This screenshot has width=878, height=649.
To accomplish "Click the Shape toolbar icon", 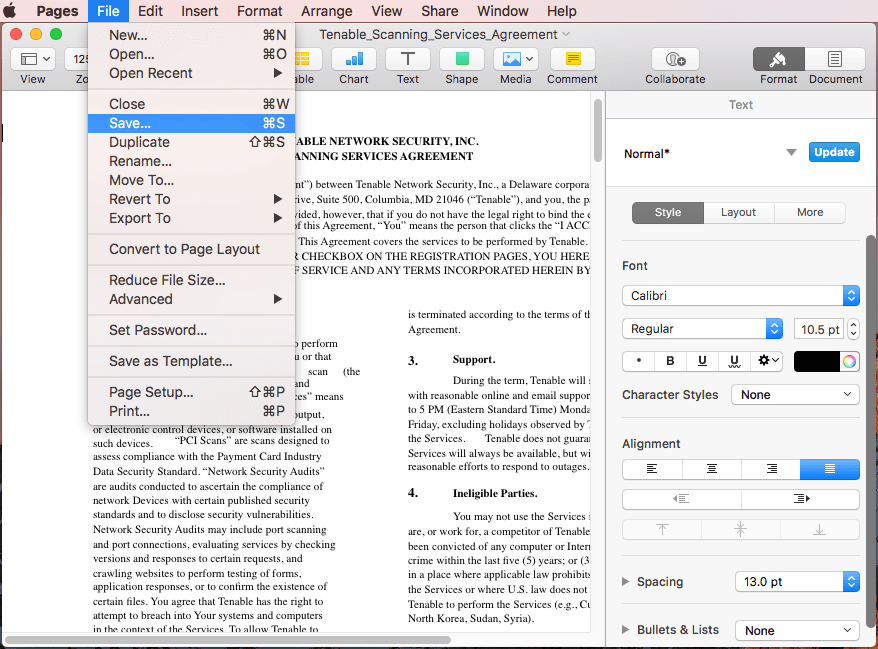I will pyautogui.click(x=461, y=59).
